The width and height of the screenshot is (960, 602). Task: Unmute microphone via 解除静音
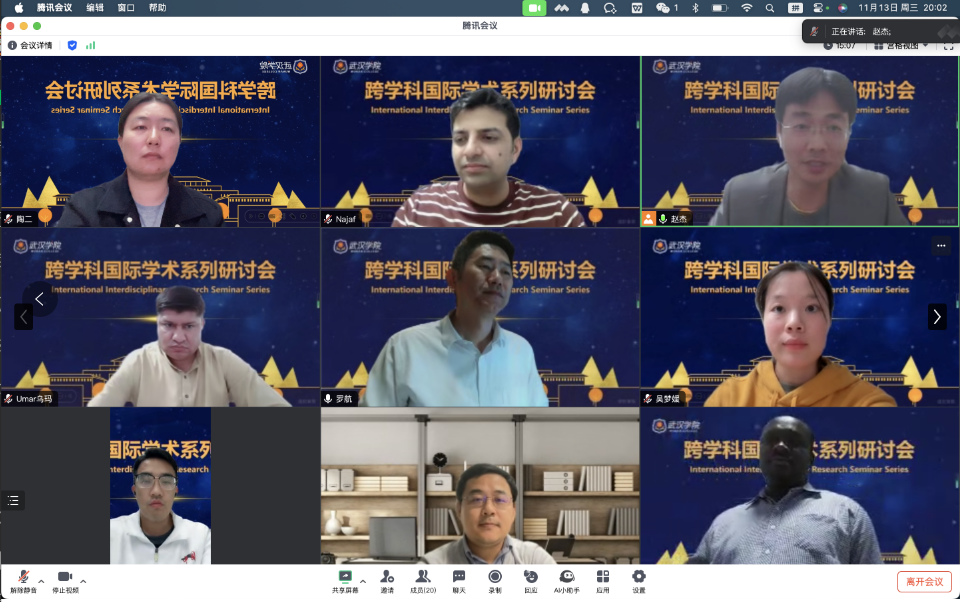(22, 578)
